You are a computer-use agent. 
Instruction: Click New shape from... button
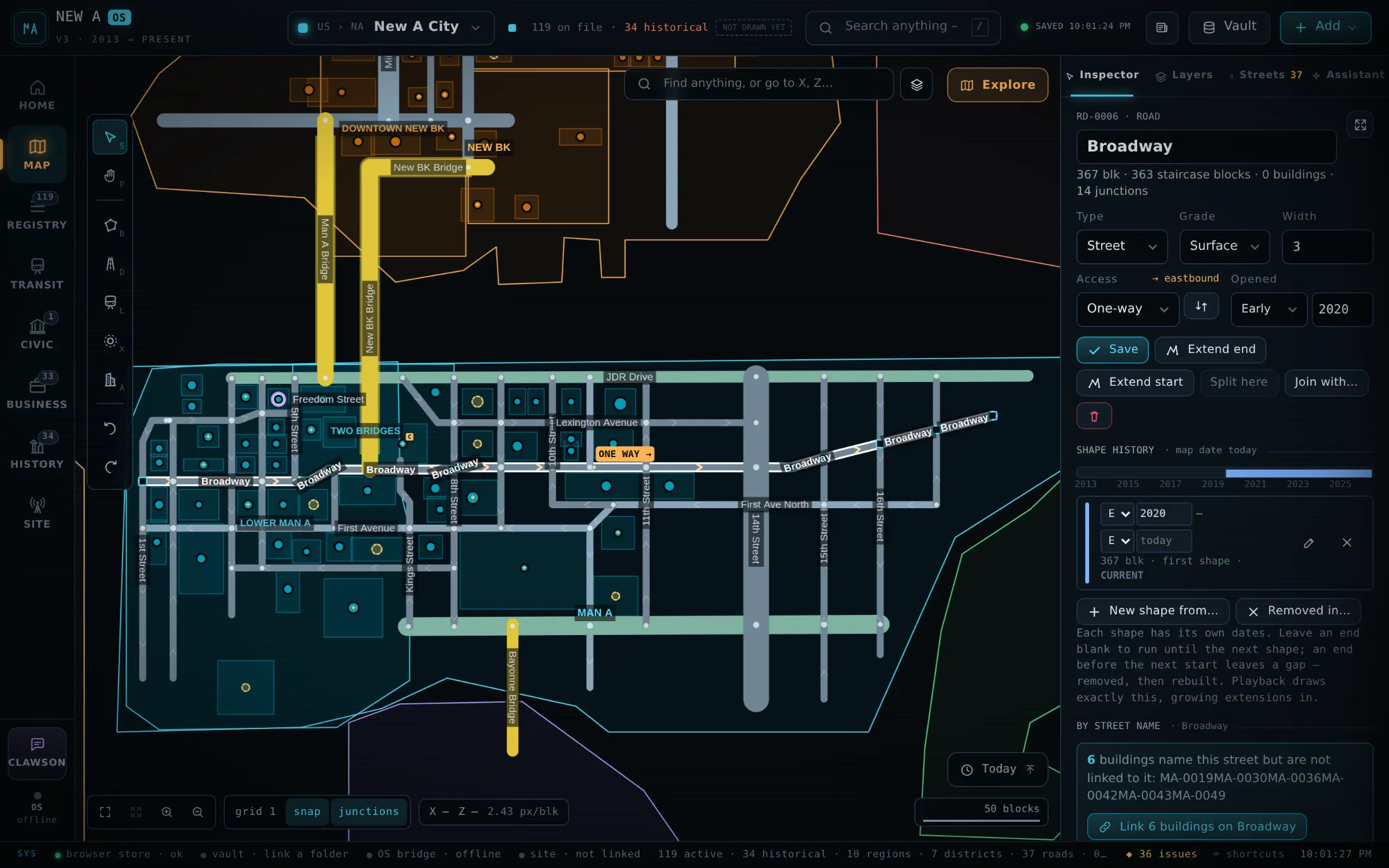click(1153, 611)
